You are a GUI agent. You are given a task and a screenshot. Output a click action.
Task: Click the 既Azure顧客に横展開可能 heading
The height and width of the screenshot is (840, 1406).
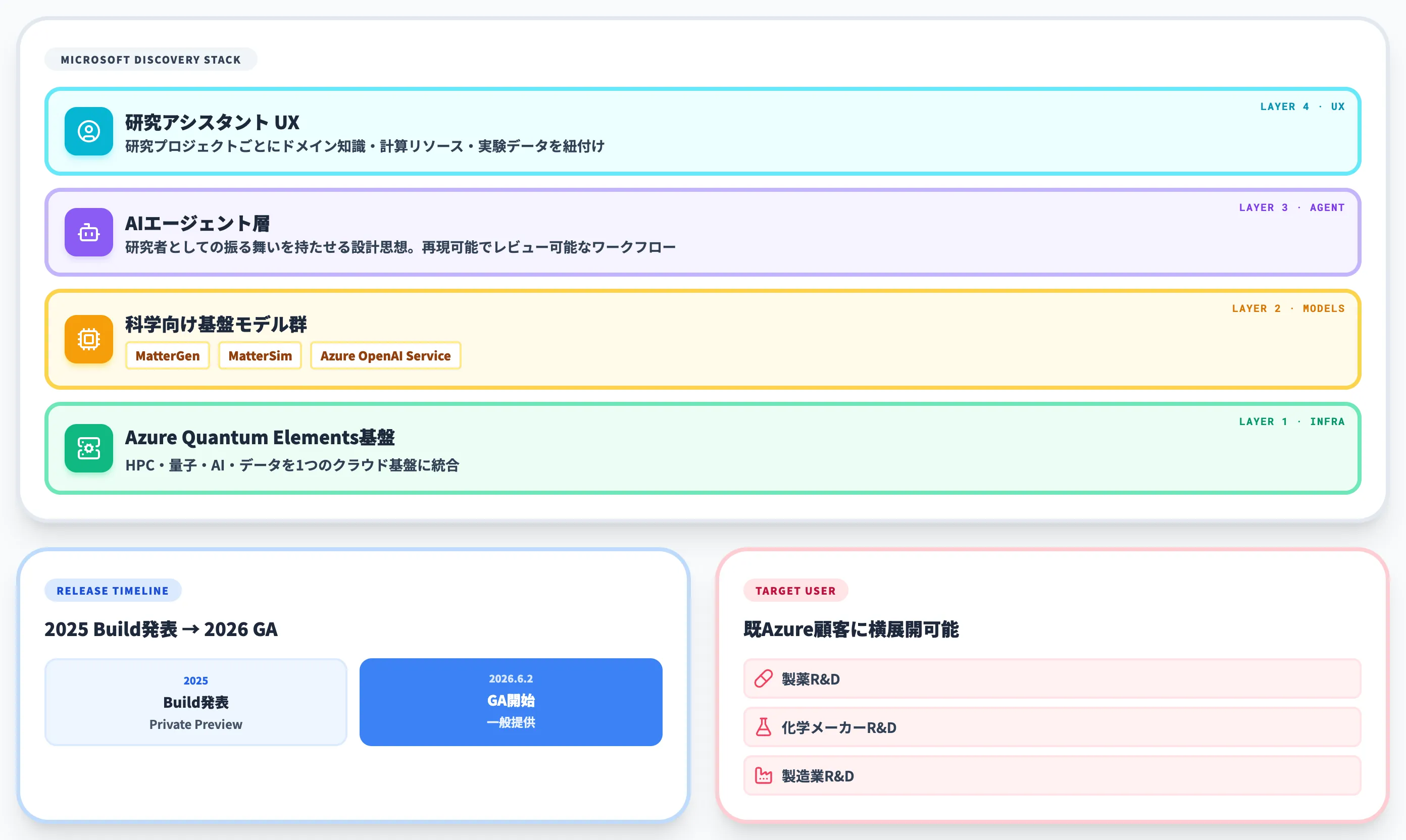850,629
